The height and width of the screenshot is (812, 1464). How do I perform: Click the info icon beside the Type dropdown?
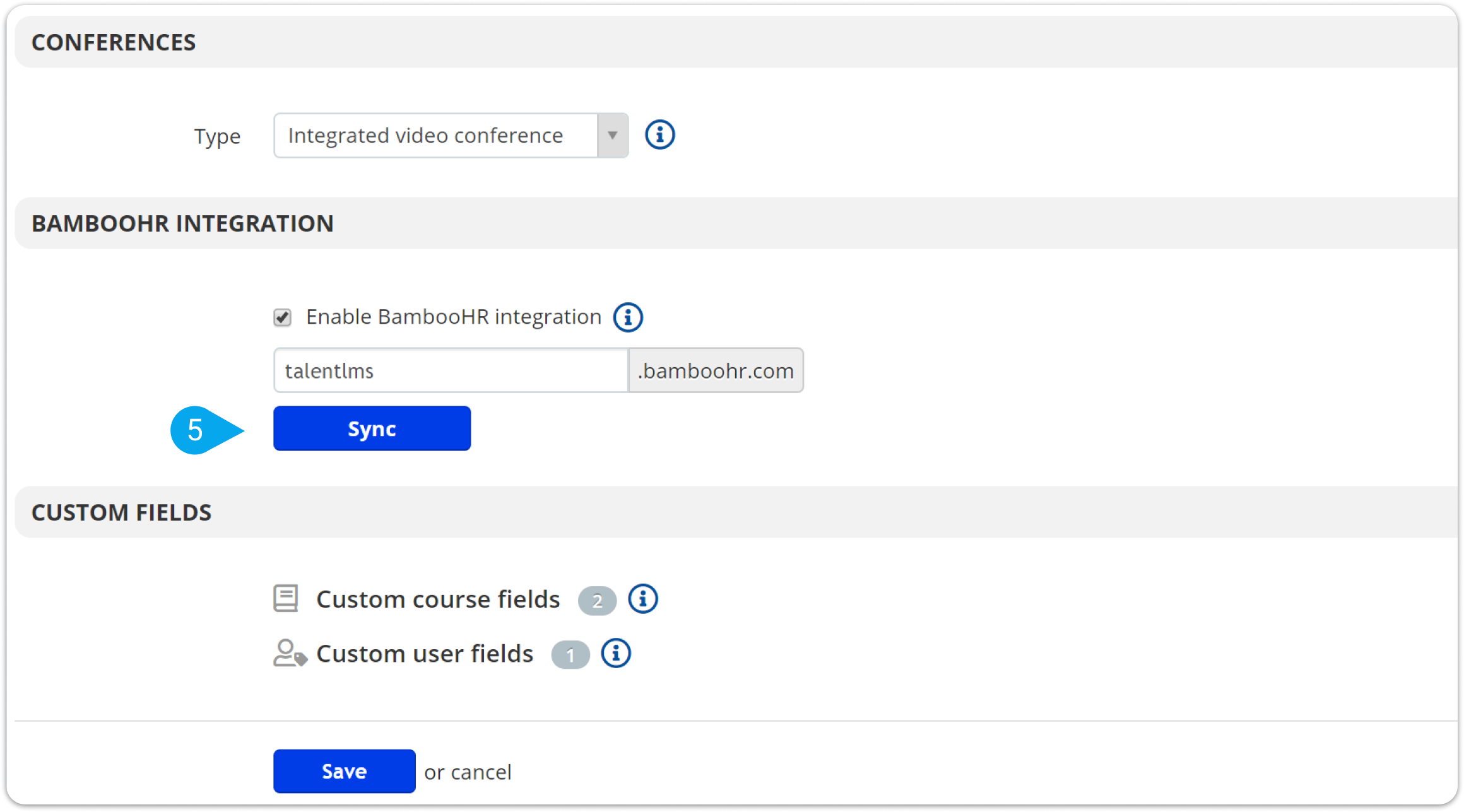659,134
